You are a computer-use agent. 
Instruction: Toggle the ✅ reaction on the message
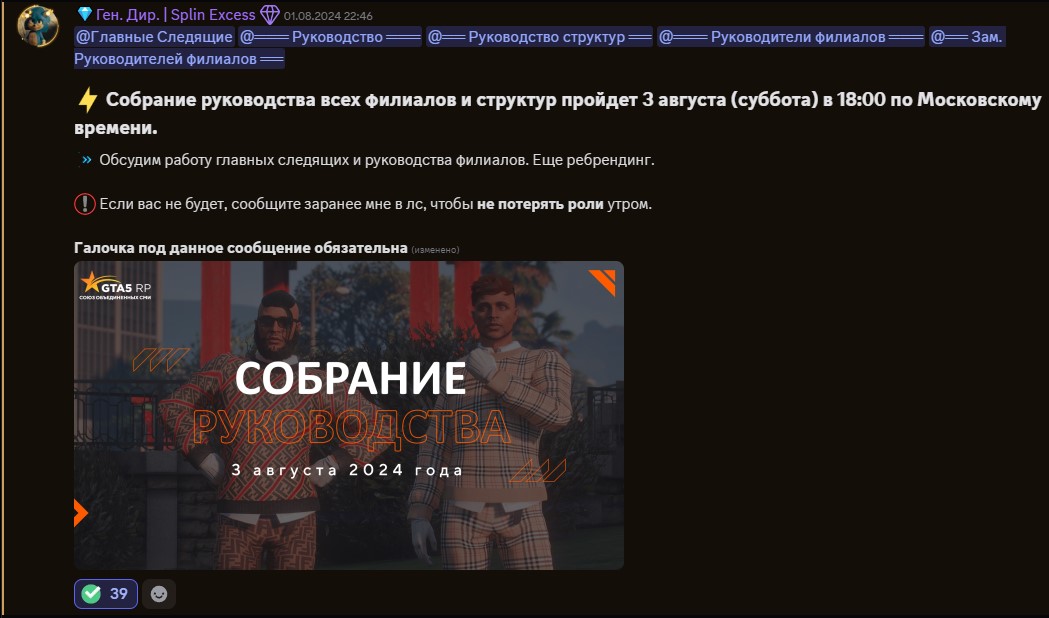tap(104, 593)
